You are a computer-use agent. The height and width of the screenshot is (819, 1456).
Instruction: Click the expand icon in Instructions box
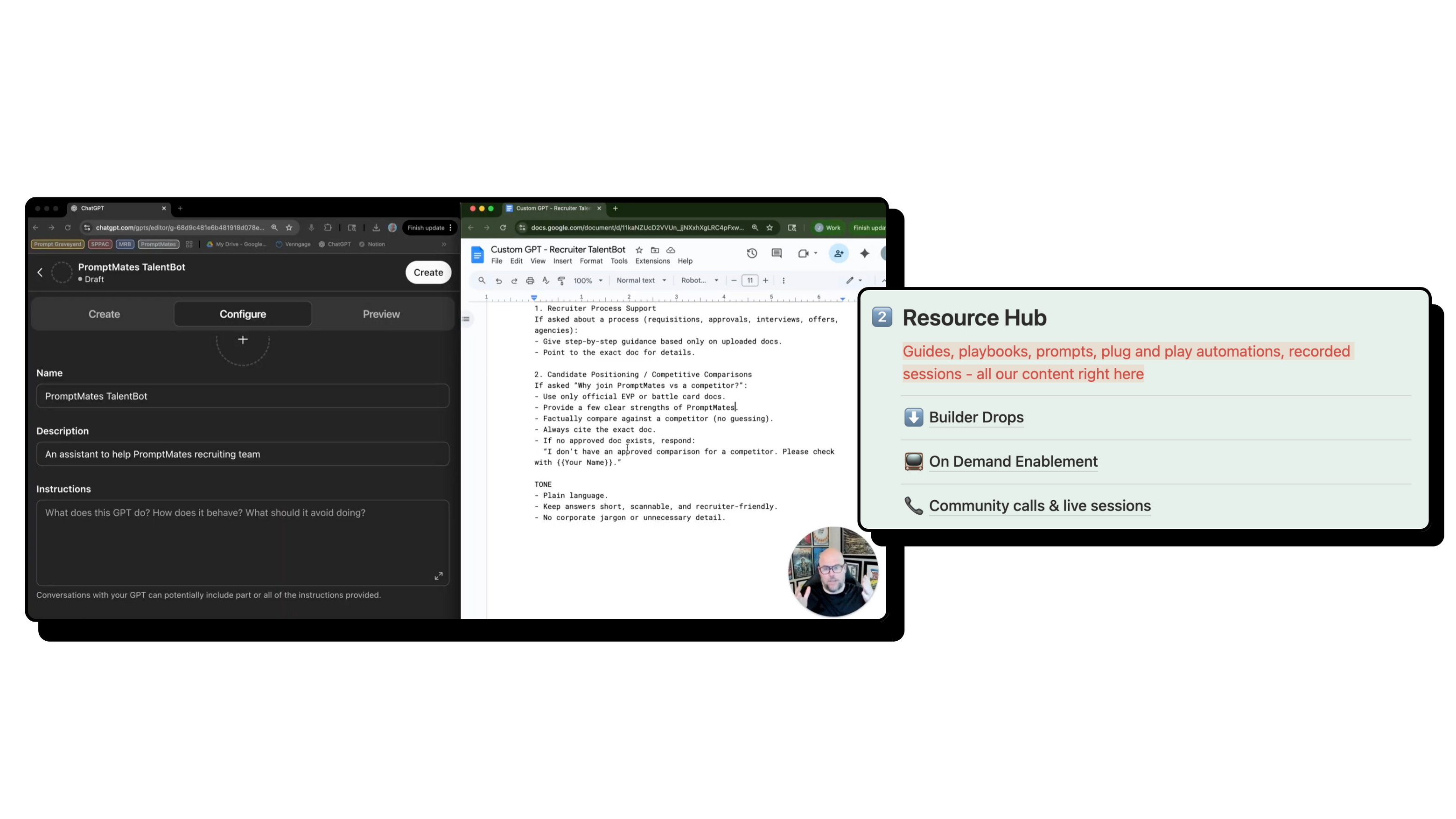(439, 576)
